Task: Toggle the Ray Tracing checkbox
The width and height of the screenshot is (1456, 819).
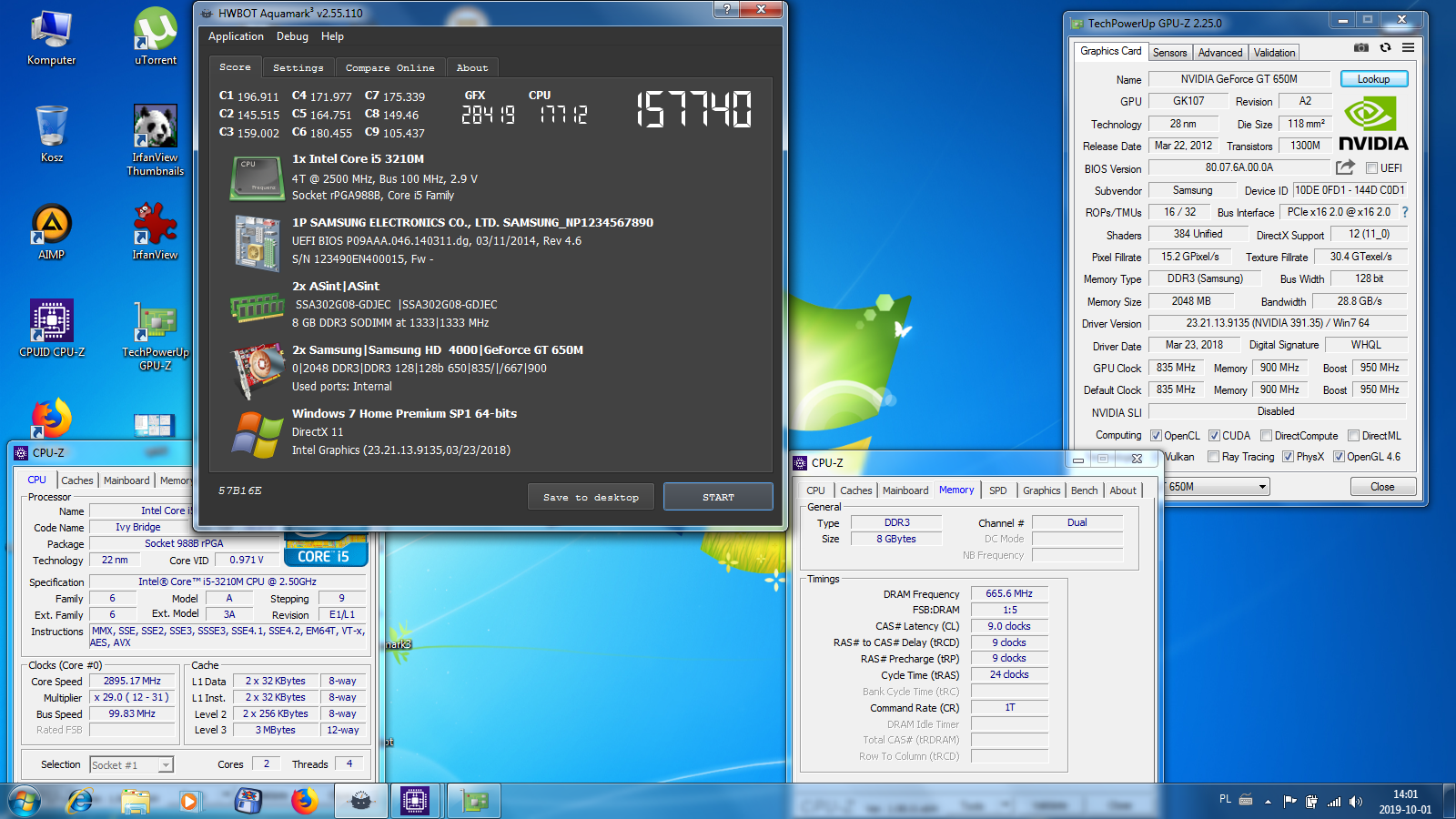Action: (1213, 457)
